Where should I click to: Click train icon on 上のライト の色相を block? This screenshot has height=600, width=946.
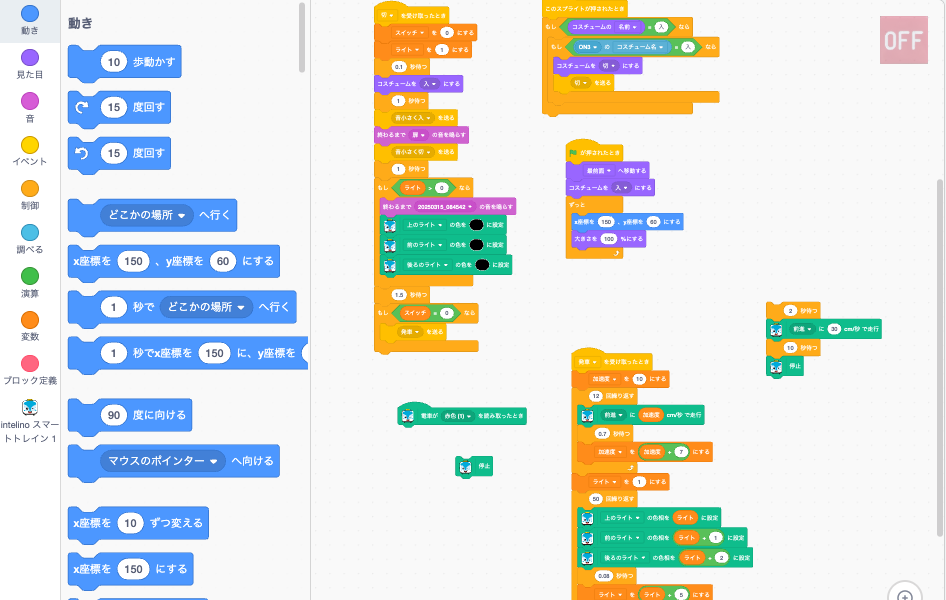[587, 518]
